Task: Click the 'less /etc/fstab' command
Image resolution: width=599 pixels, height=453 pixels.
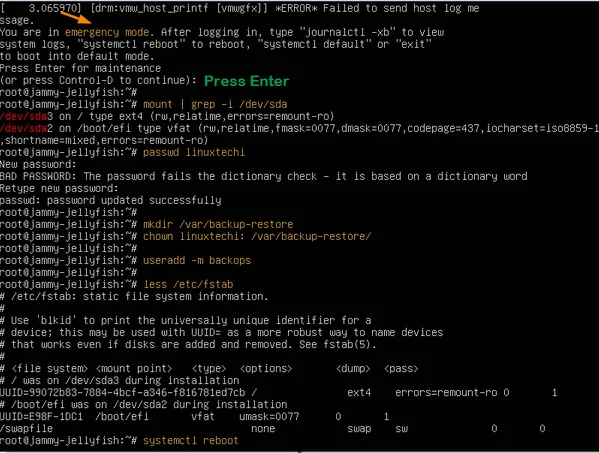Action: click(188, 285)
